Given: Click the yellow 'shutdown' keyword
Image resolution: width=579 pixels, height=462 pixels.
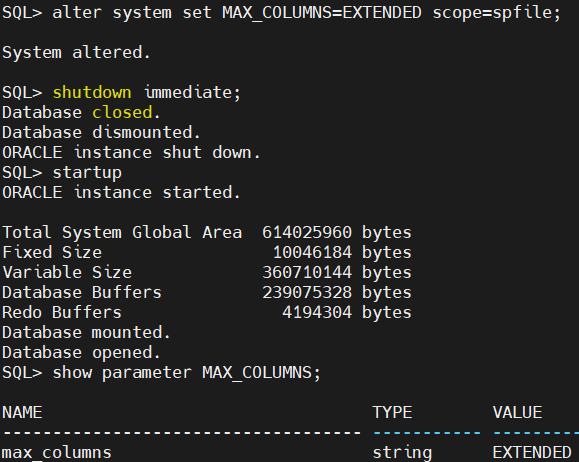Looking at the screenshot, I should (92, 92).
